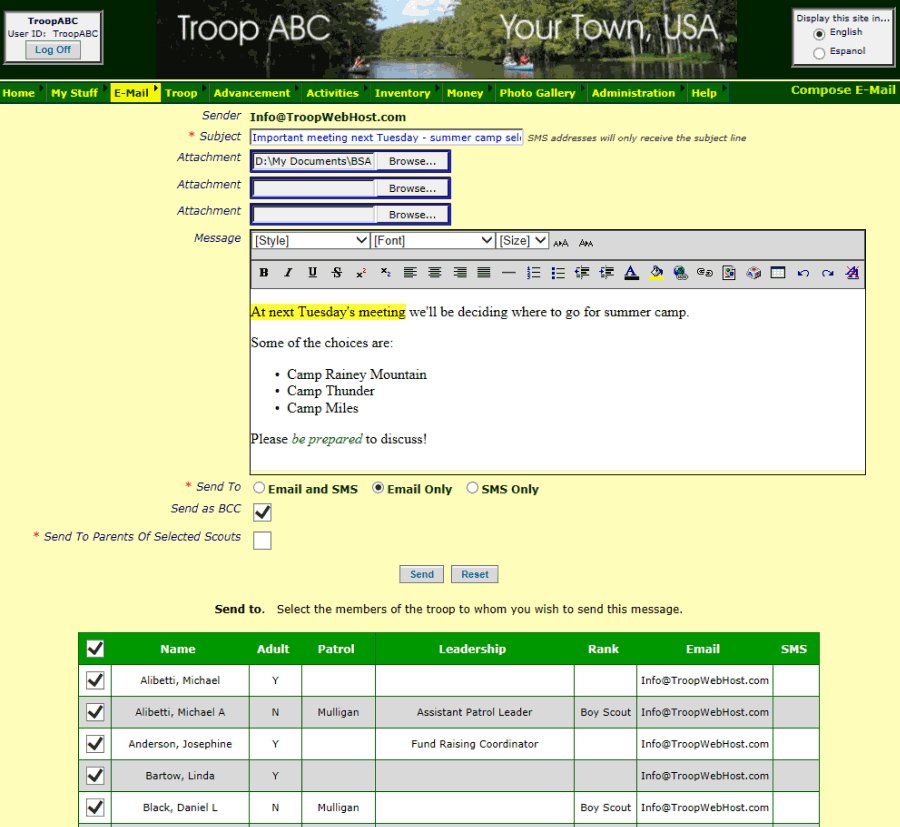The width and height of the screenshot is (900, 827).
Task: Switch the site language to Espanol
Action: (819, 53)
